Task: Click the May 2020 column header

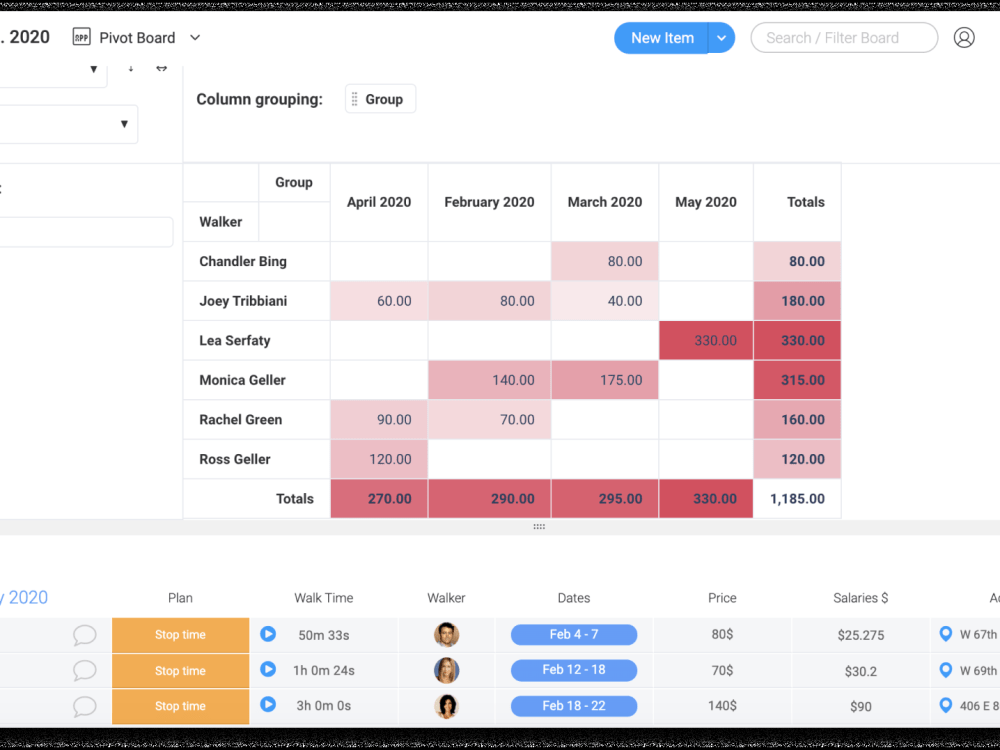Action: tap(706, 202)
